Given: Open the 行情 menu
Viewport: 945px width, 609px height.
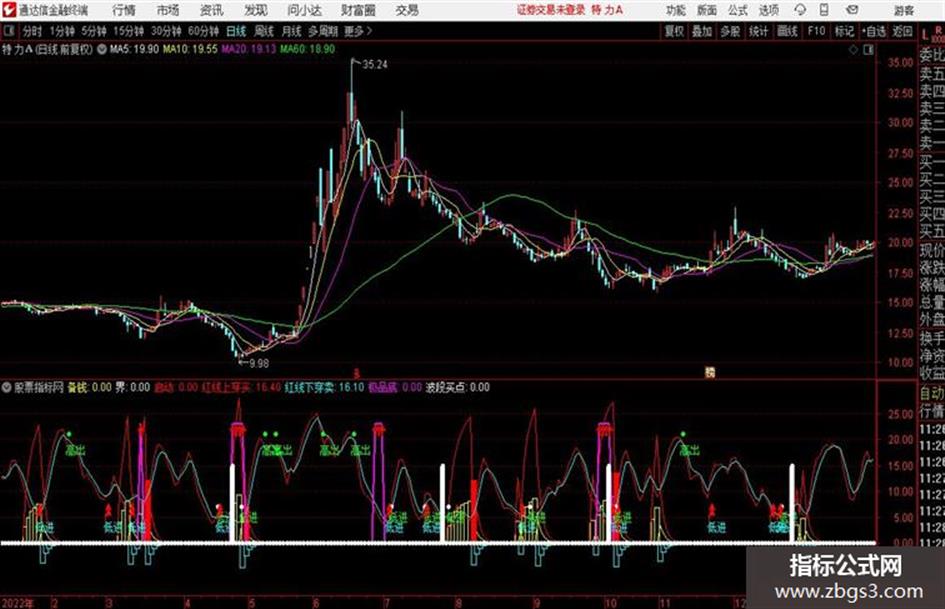Looking at the screenshot, I should point(124,10).
